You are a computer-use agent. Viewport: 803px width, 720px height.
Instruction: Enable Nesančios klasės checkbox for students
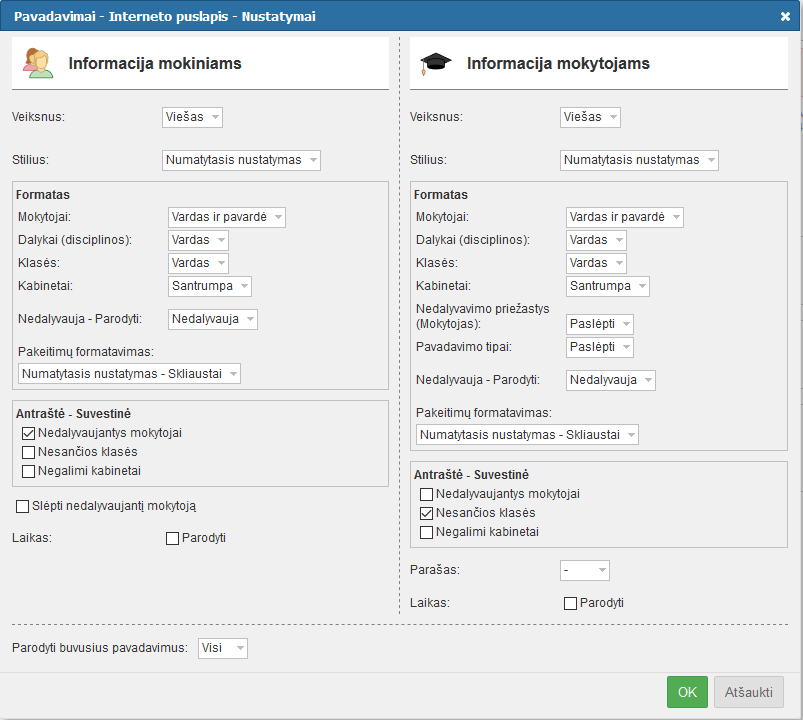(x=28, y=452)
